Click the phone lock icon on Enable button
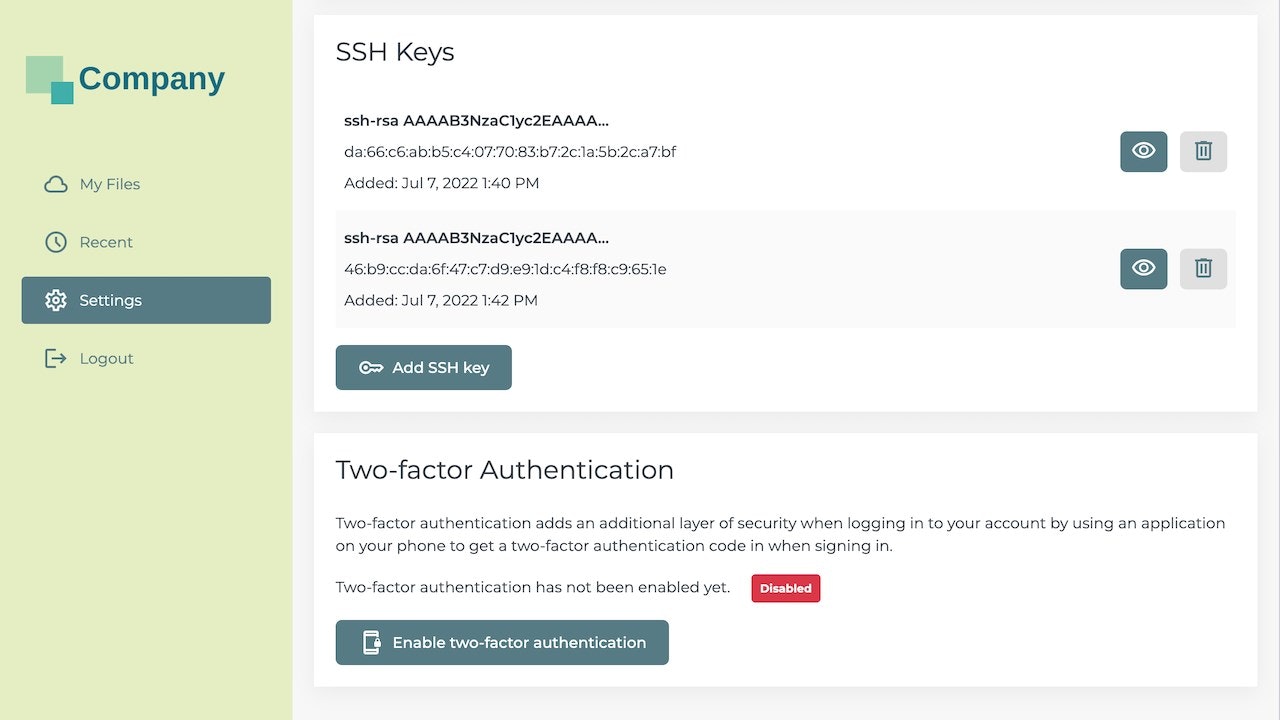Screen dimensions: 1280x720 click(371, 642)
